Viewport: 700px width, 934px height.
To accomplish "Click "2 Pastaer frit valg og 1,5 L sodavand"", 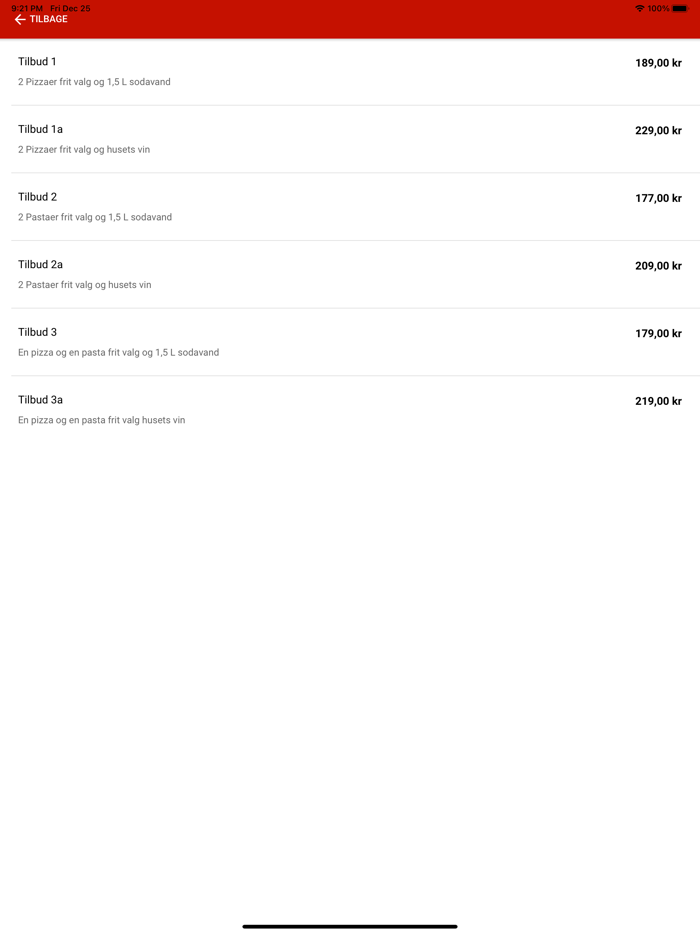I will click(95, 217).
